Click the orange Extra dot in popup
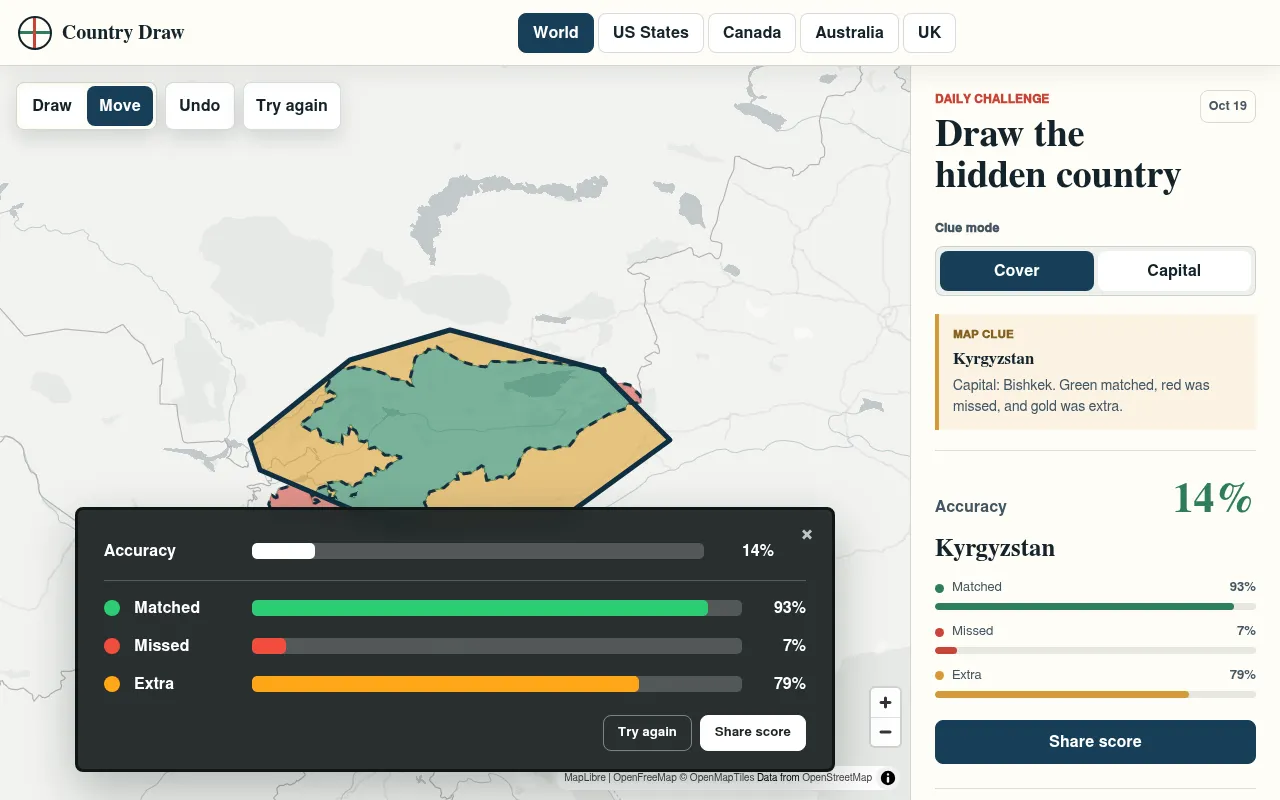 pyautogui.click(x=112, y=684)
